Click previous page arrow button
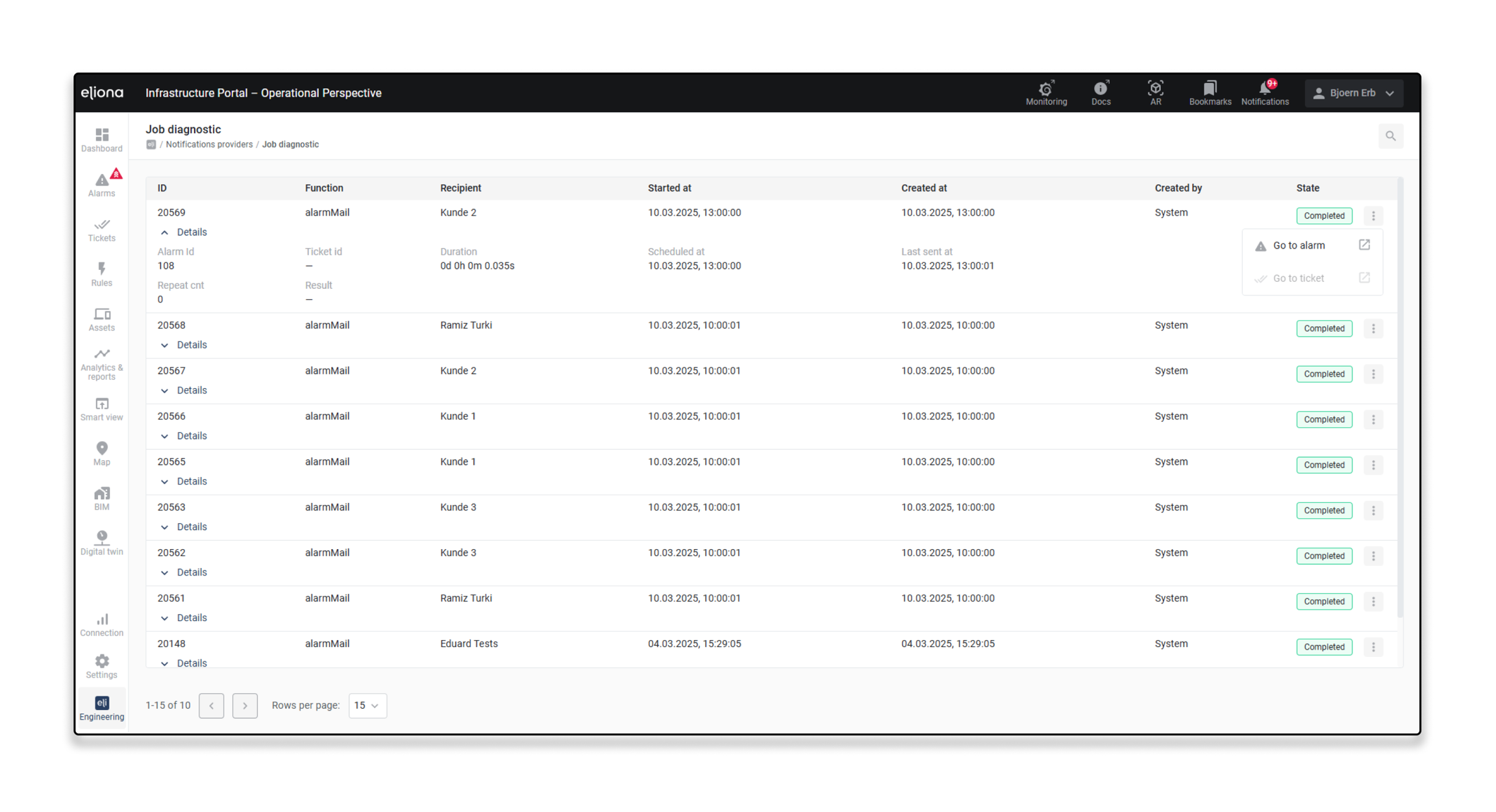The height and width of the screenshot is (812, 1496). pyautogui.click(x=212, y=706)
